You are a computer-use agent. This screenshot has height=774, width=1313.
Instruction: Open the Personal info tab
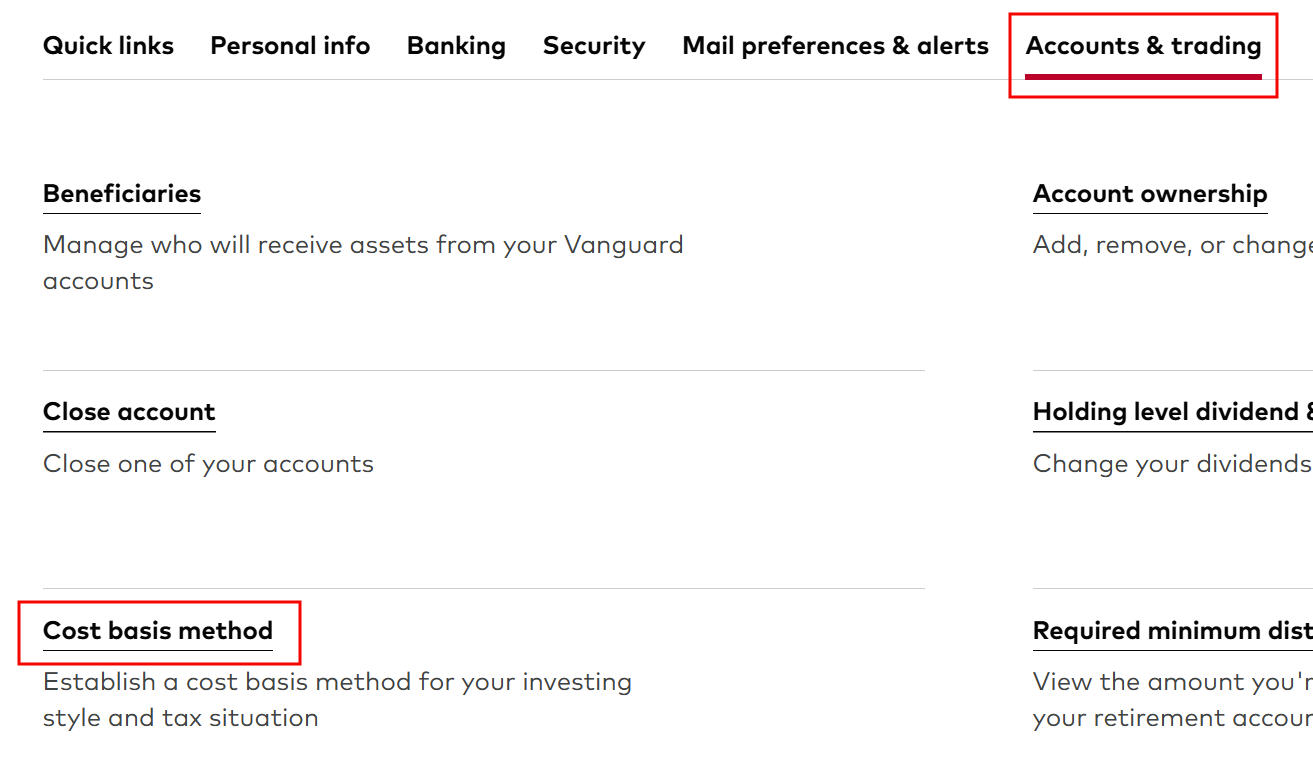[x=290, y=45]
